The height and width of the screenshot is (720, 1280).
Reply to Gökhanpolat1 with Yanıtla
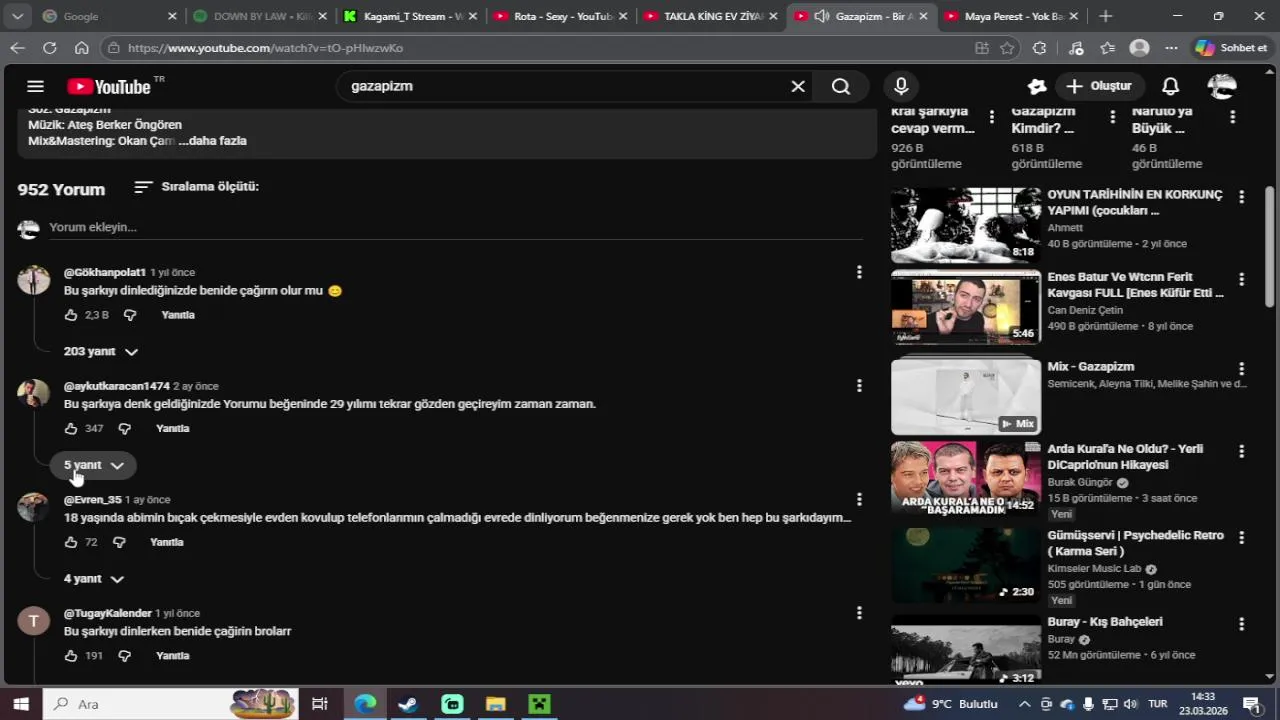[x=178, y=315]
